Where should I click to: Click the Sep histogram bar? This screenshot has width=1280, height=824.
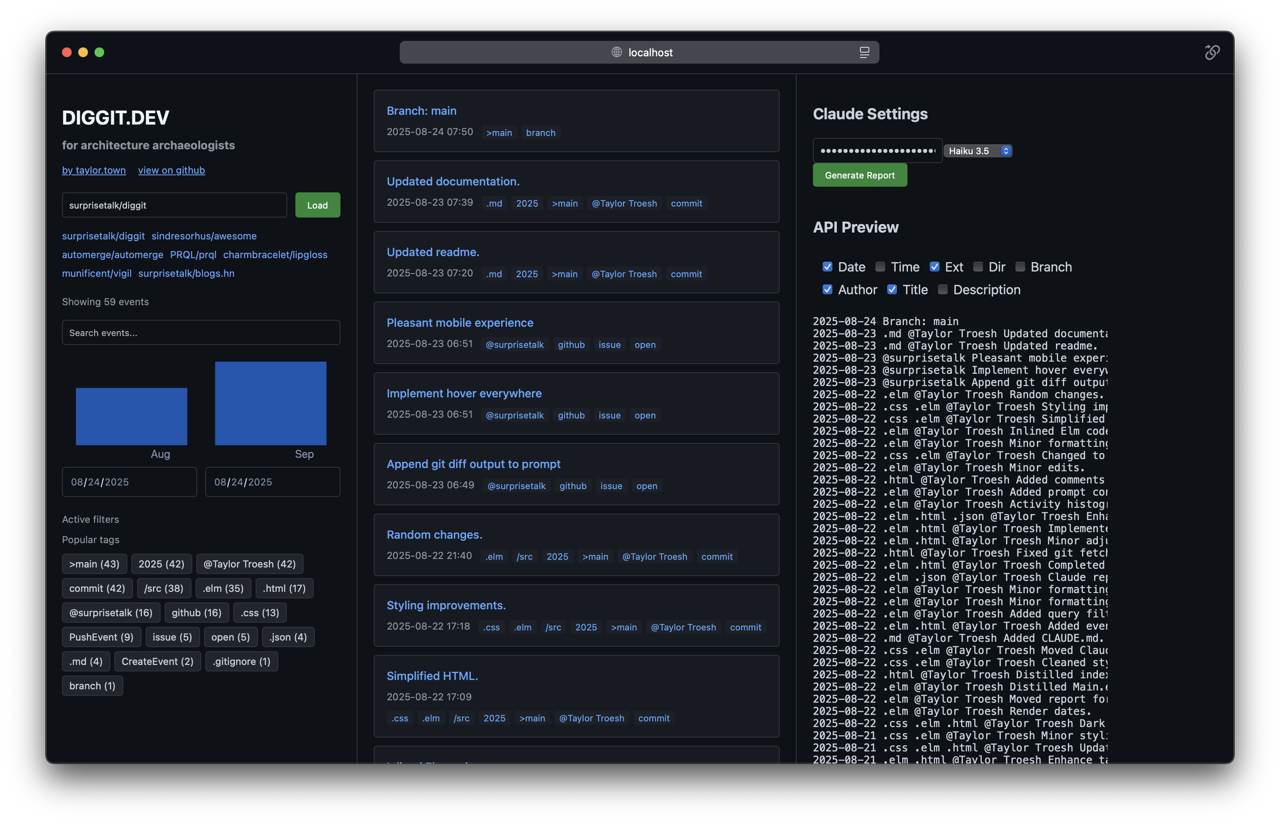click(x=270, y=403)
